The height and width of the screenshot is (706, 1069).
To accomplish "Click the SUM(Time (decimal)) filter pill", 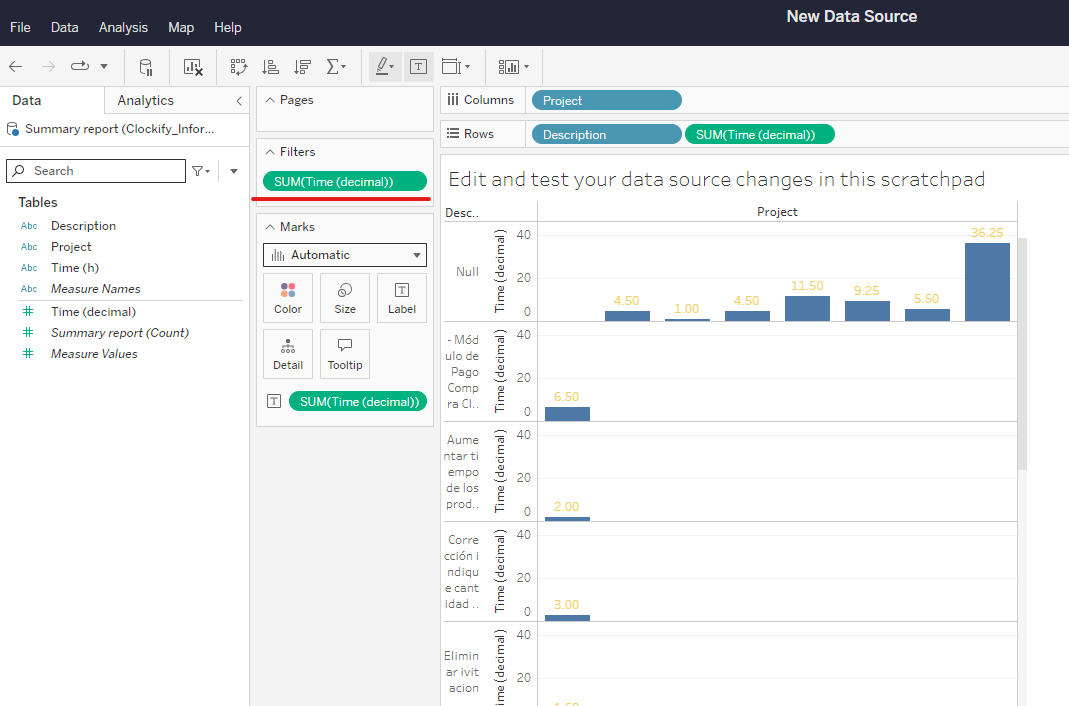I will tap(344, 183).
